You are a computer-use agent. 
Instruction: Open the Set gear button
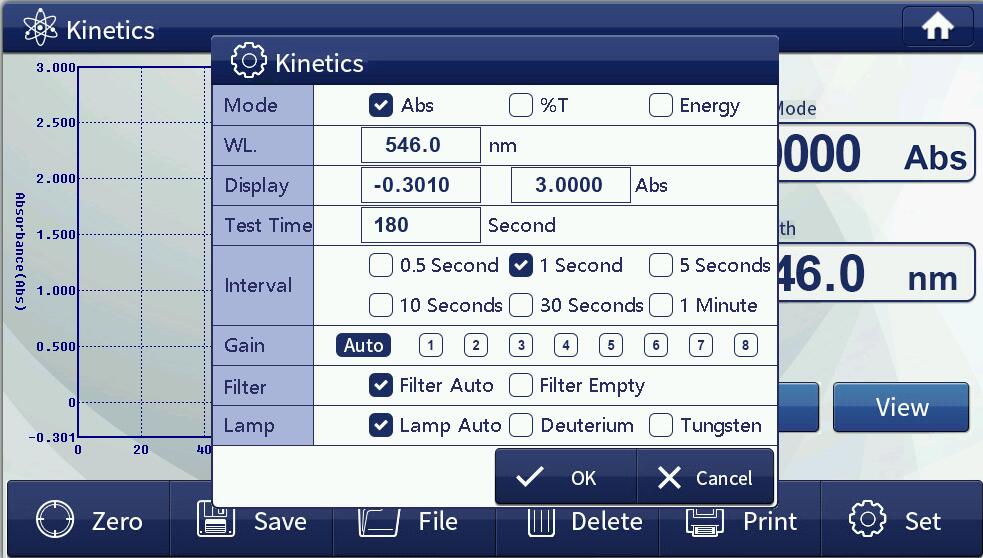[894, 521]
